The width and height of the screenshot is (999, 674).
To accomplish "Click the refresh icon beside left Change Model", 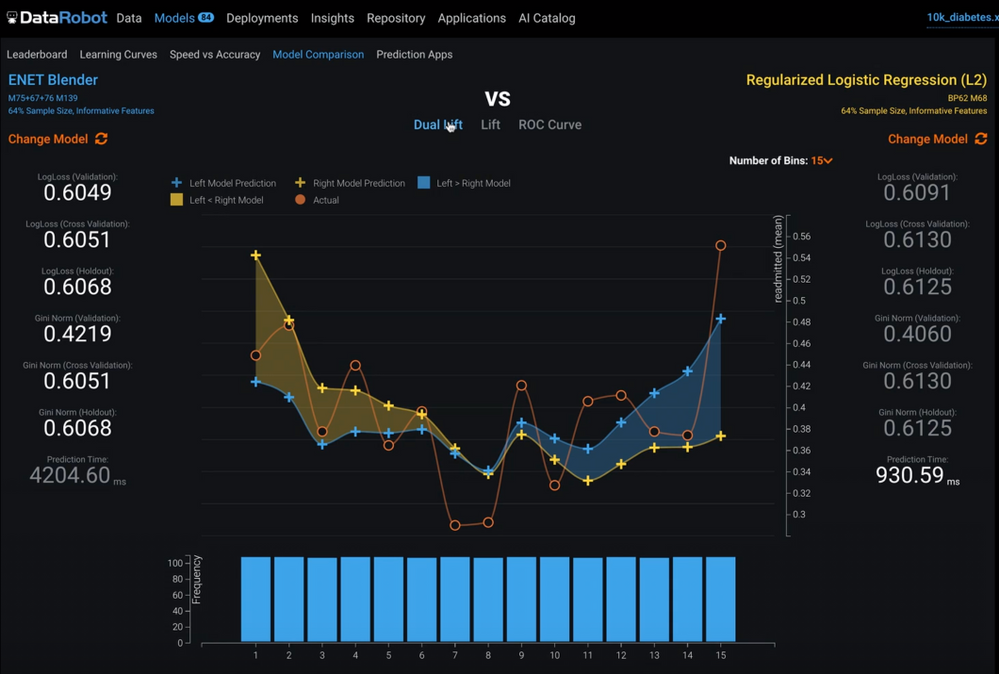I will click(x=101, y=139).
